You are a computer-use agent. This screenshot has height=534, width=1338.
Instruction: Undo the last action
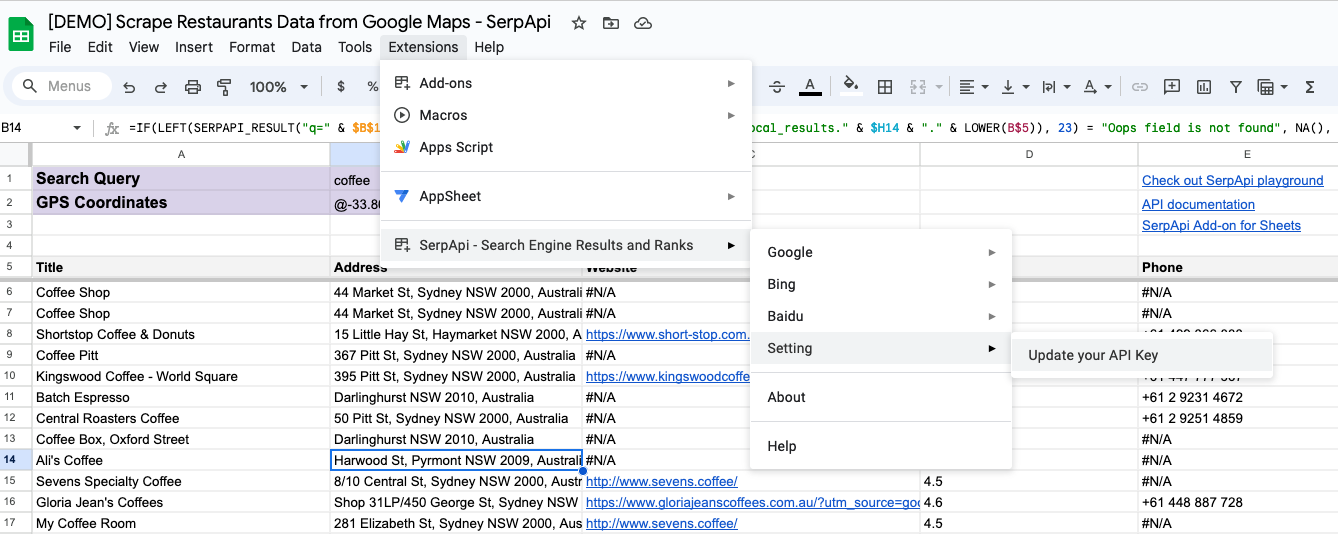pyautogui.click(x=129, y=87)
